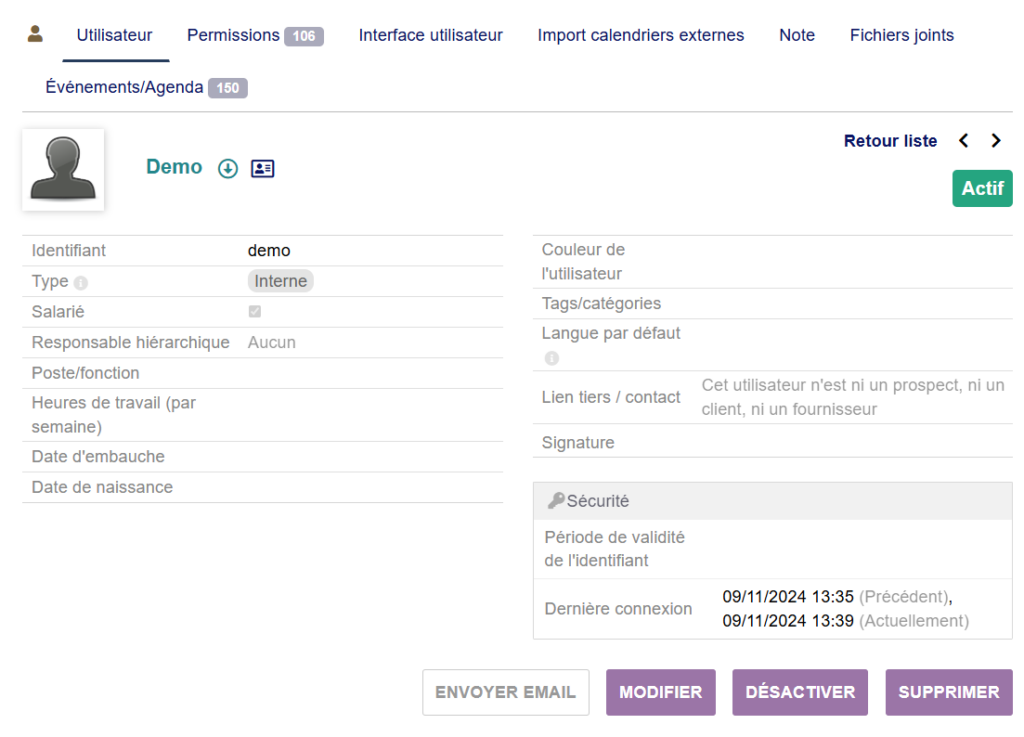Click the Supprimer button

[x=948, y=692]
